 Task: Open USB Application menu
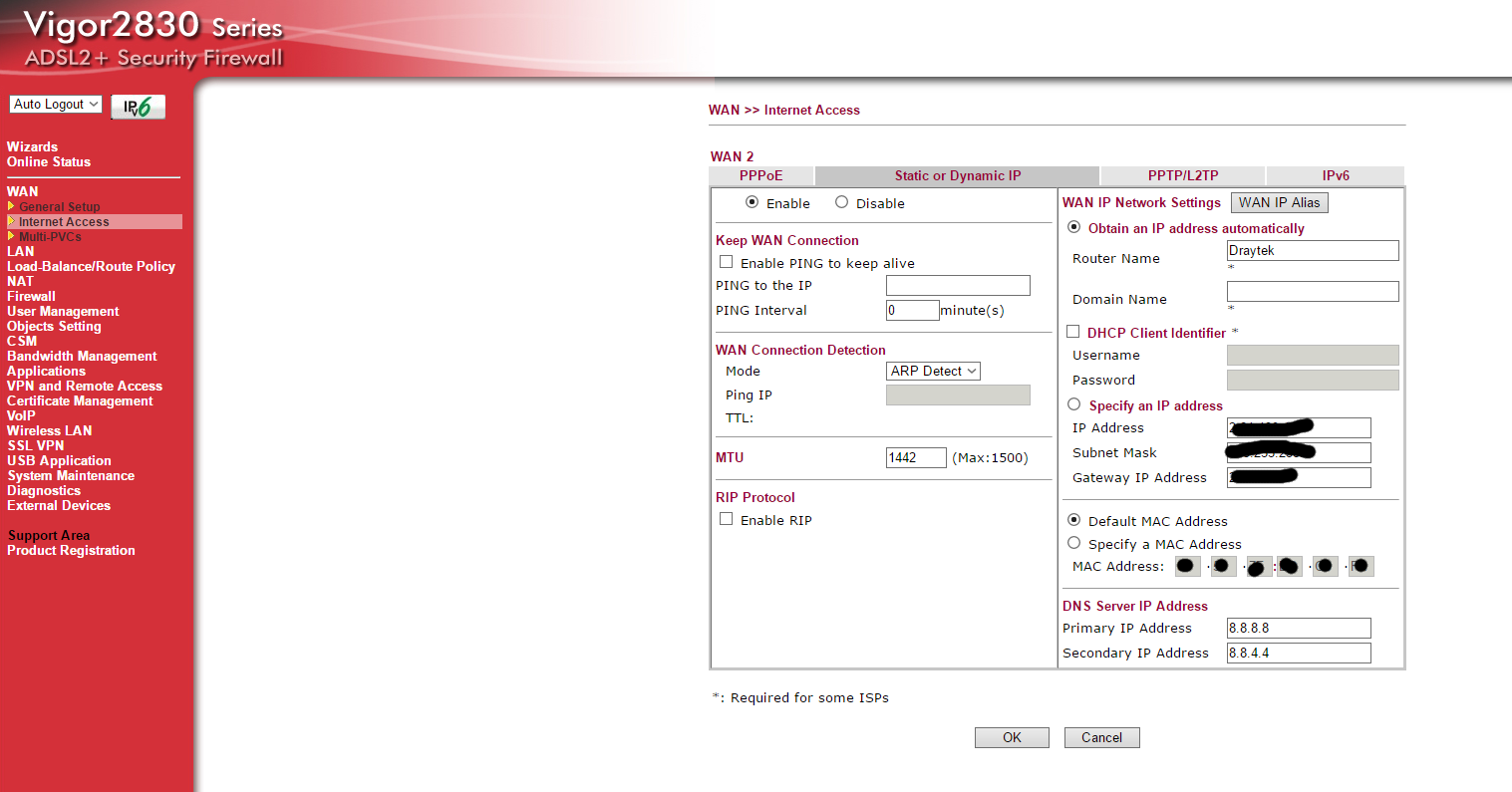tap(59, 460)
